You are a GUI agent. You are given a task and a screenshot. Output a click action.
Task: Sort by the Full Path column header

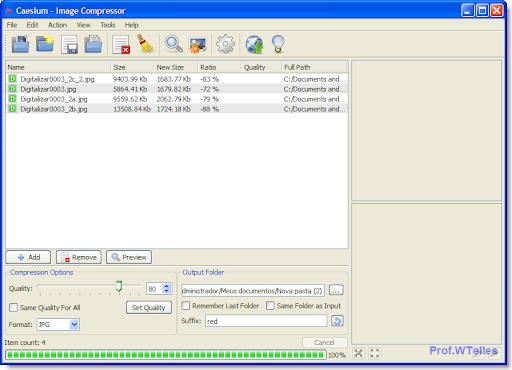coord(314,67)
